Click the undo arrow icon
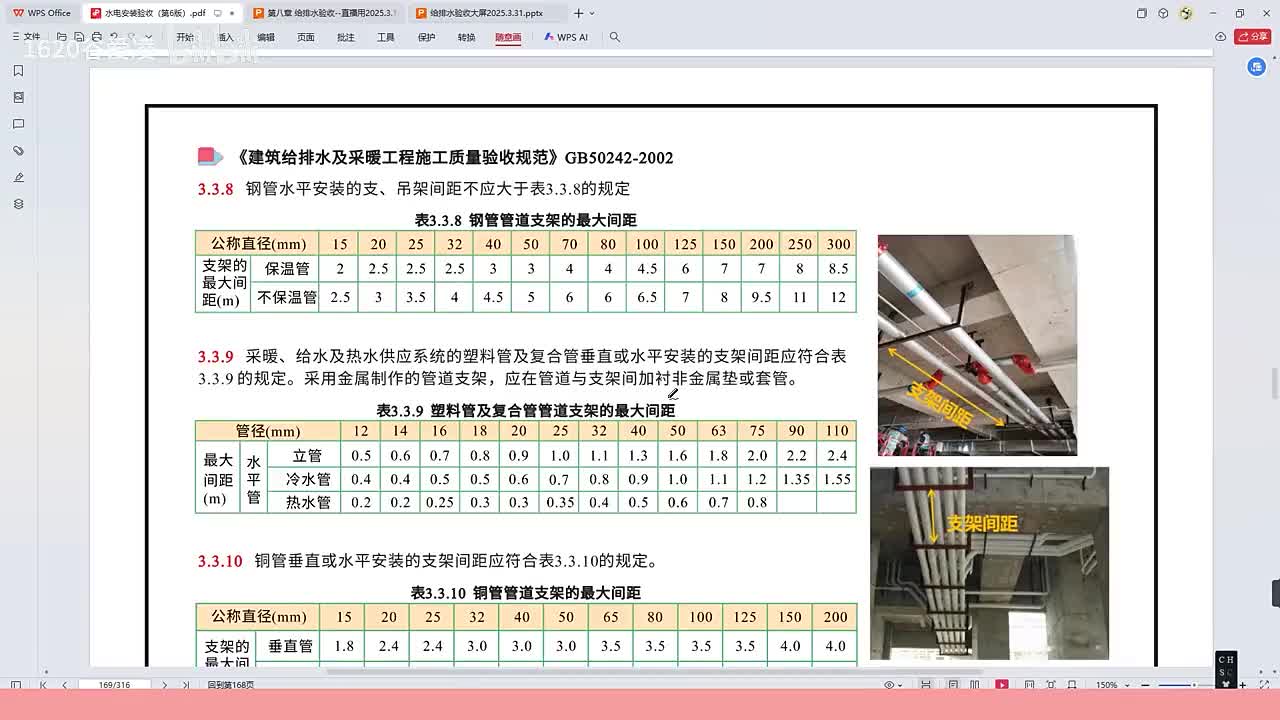The height and width of the screenshot is (720, 1280). pos(115,37)
